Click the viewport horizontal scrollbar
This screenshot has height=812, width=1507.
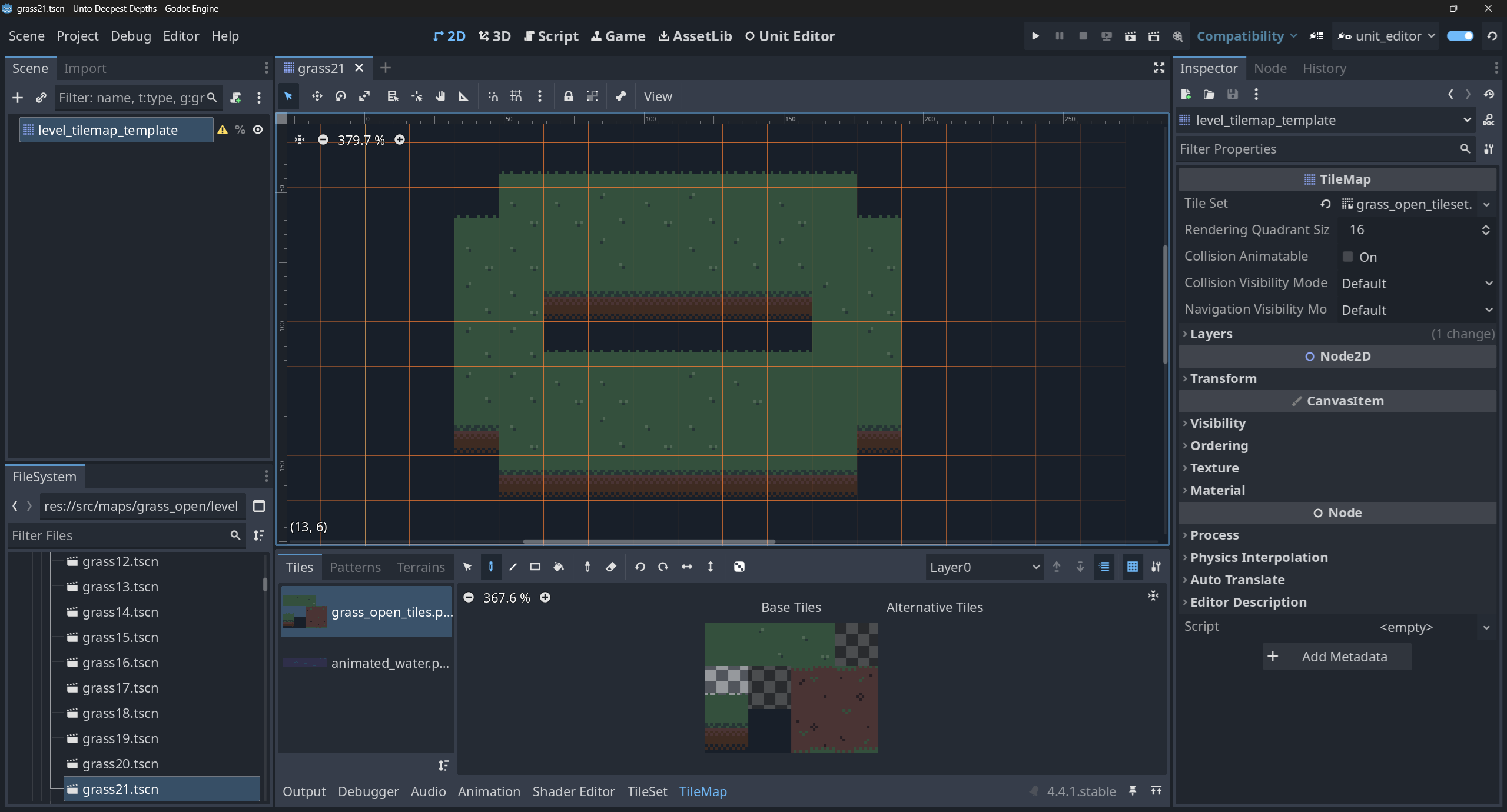point(649,541)
